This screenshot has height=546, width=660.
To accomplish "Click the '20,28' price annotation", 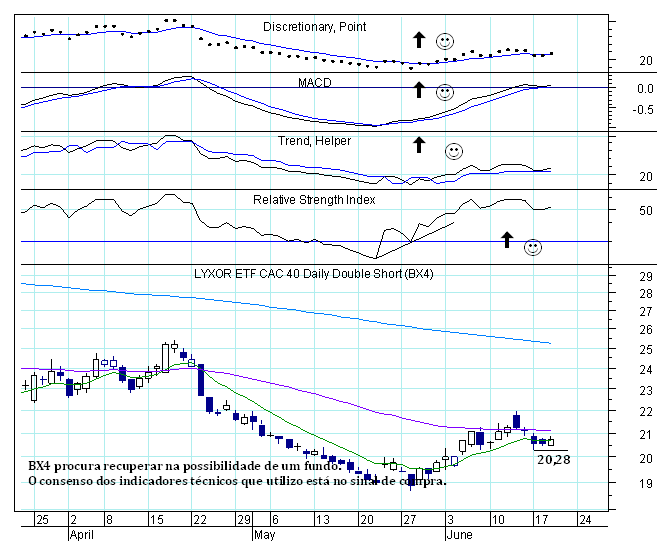I will tap(554, 459).
